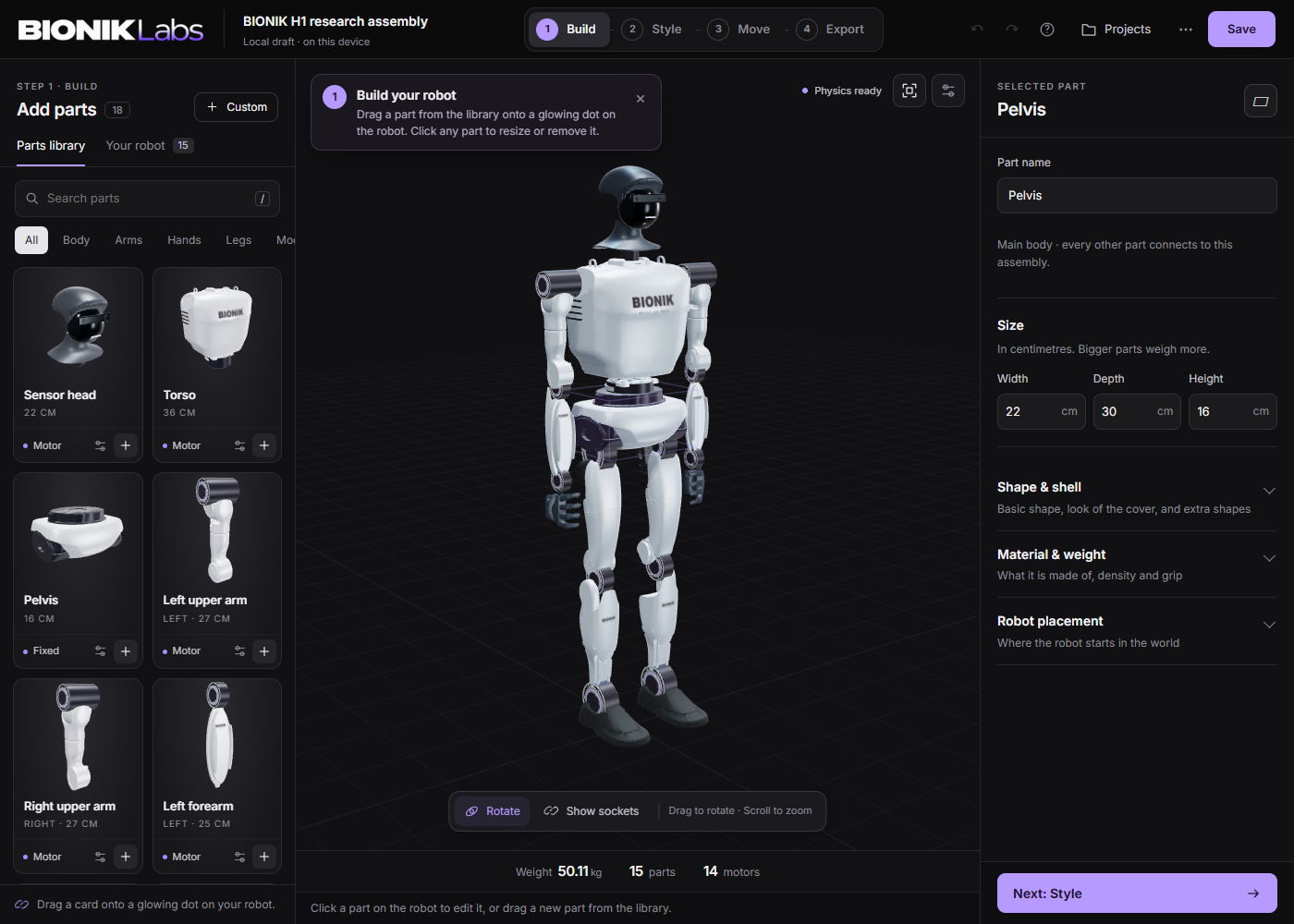Add the Pelvis part

click(x=126, y=651)
